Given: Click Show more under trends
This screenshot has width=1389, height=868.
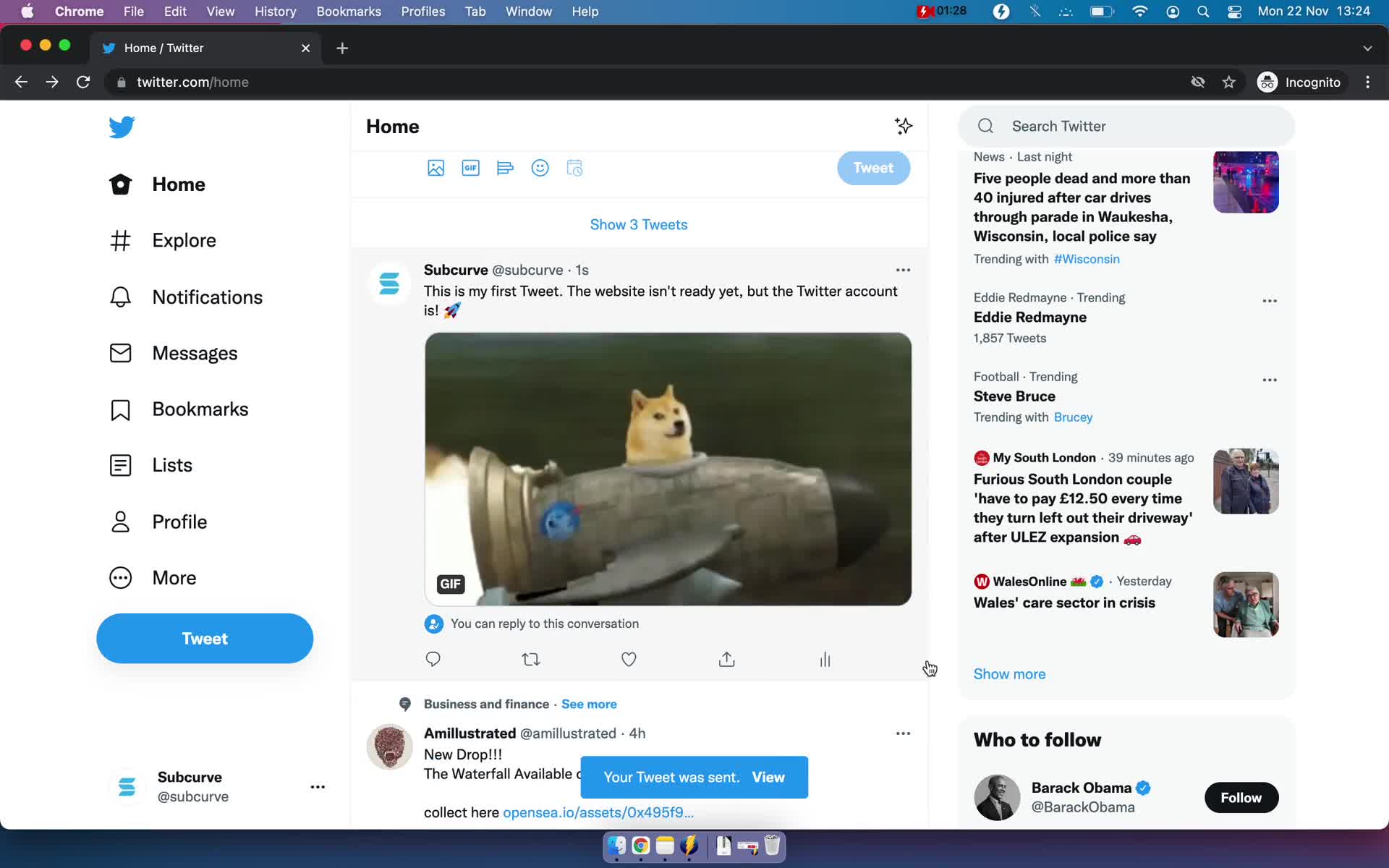Looking at the screenshot, I should pyautogui.click(x=1009, y=674).
